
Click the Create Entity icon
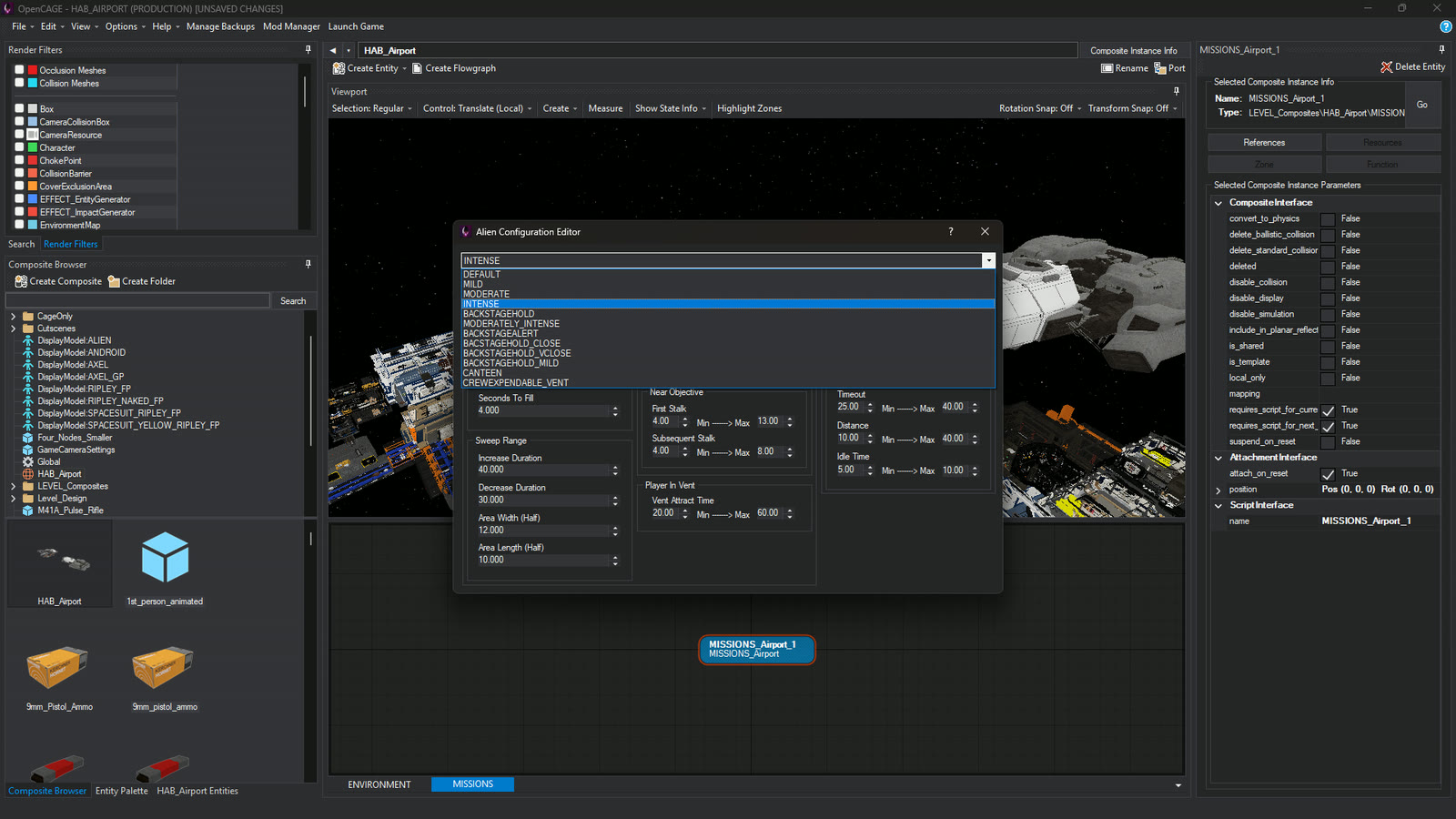point(339,68)
